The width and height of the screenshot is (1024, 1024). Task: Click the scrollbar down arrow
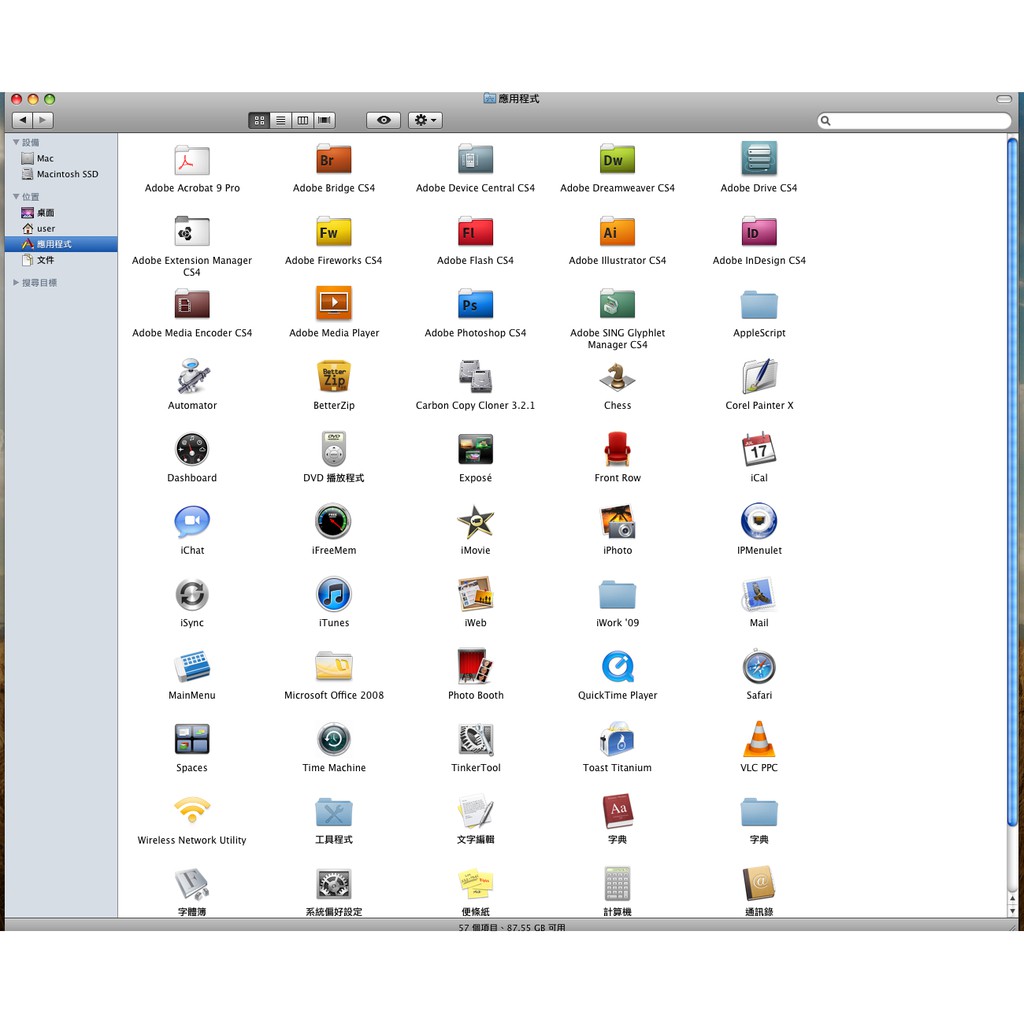[x=1012, y=911]
